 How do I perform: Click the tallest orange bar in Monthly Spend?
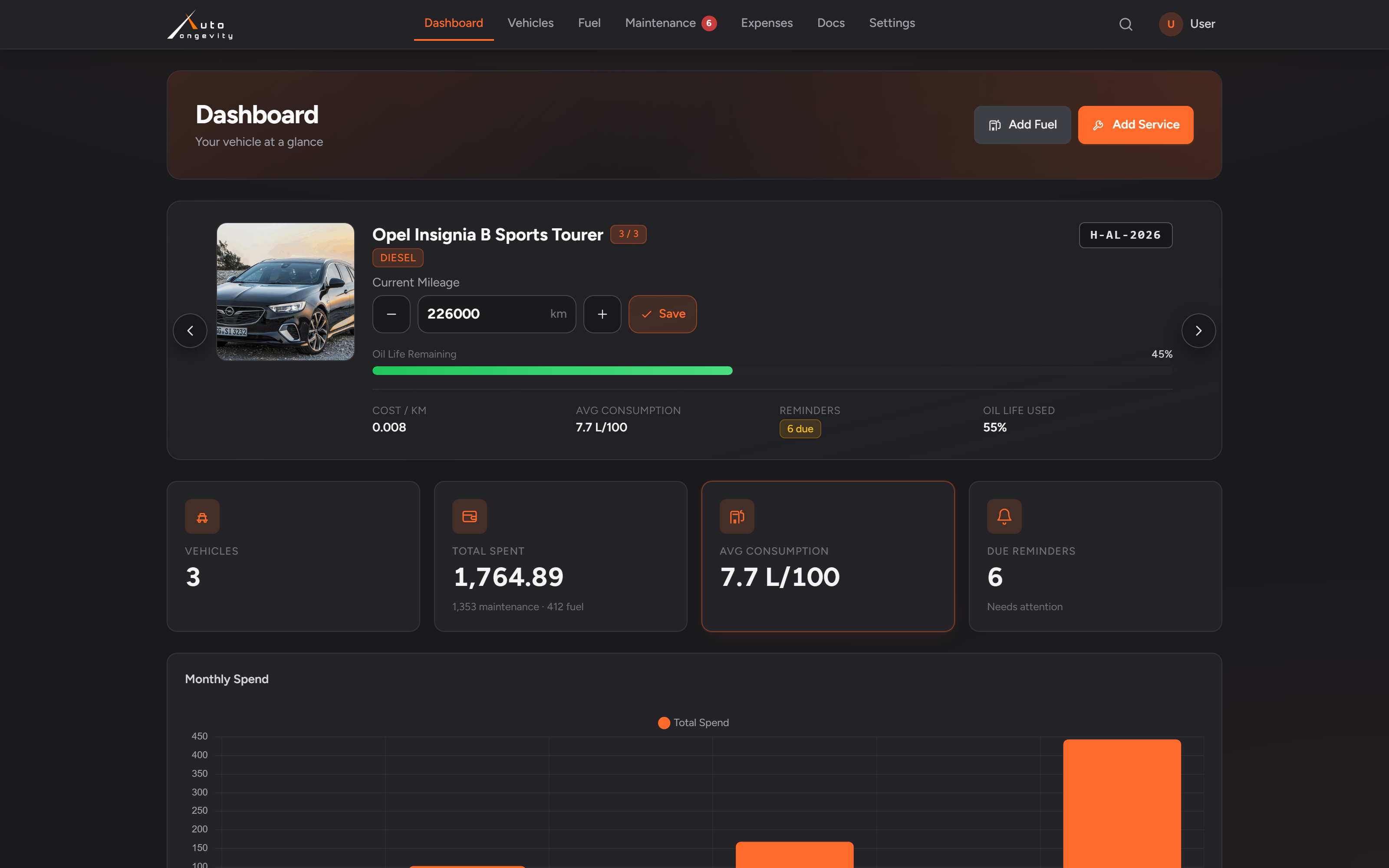click(x=1122, y=803)
